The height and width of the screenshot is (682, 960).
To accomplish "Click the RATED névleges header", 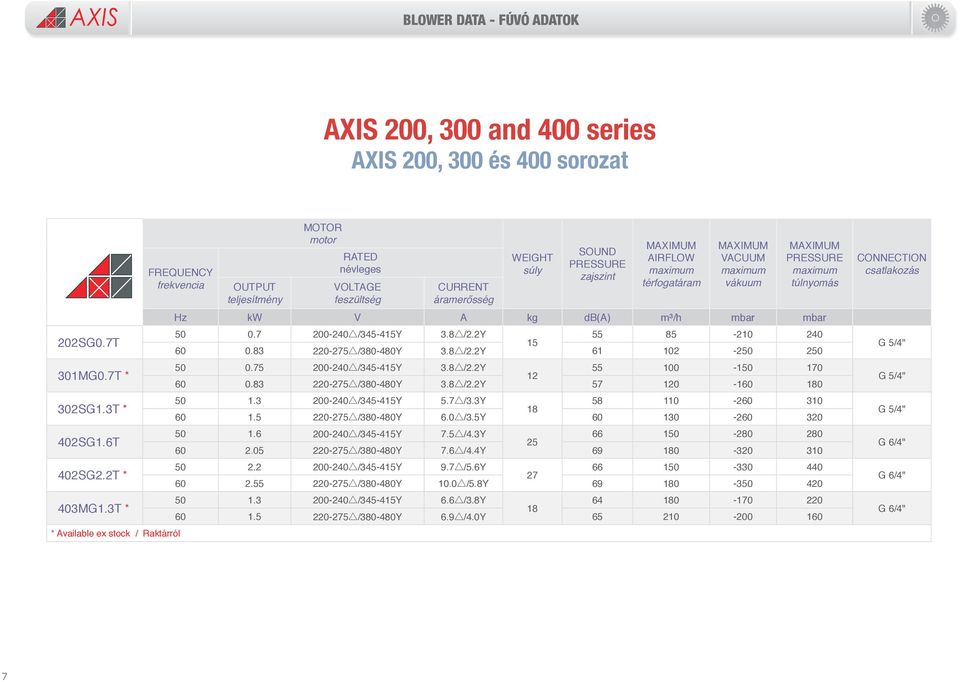I will coord(360,263).
